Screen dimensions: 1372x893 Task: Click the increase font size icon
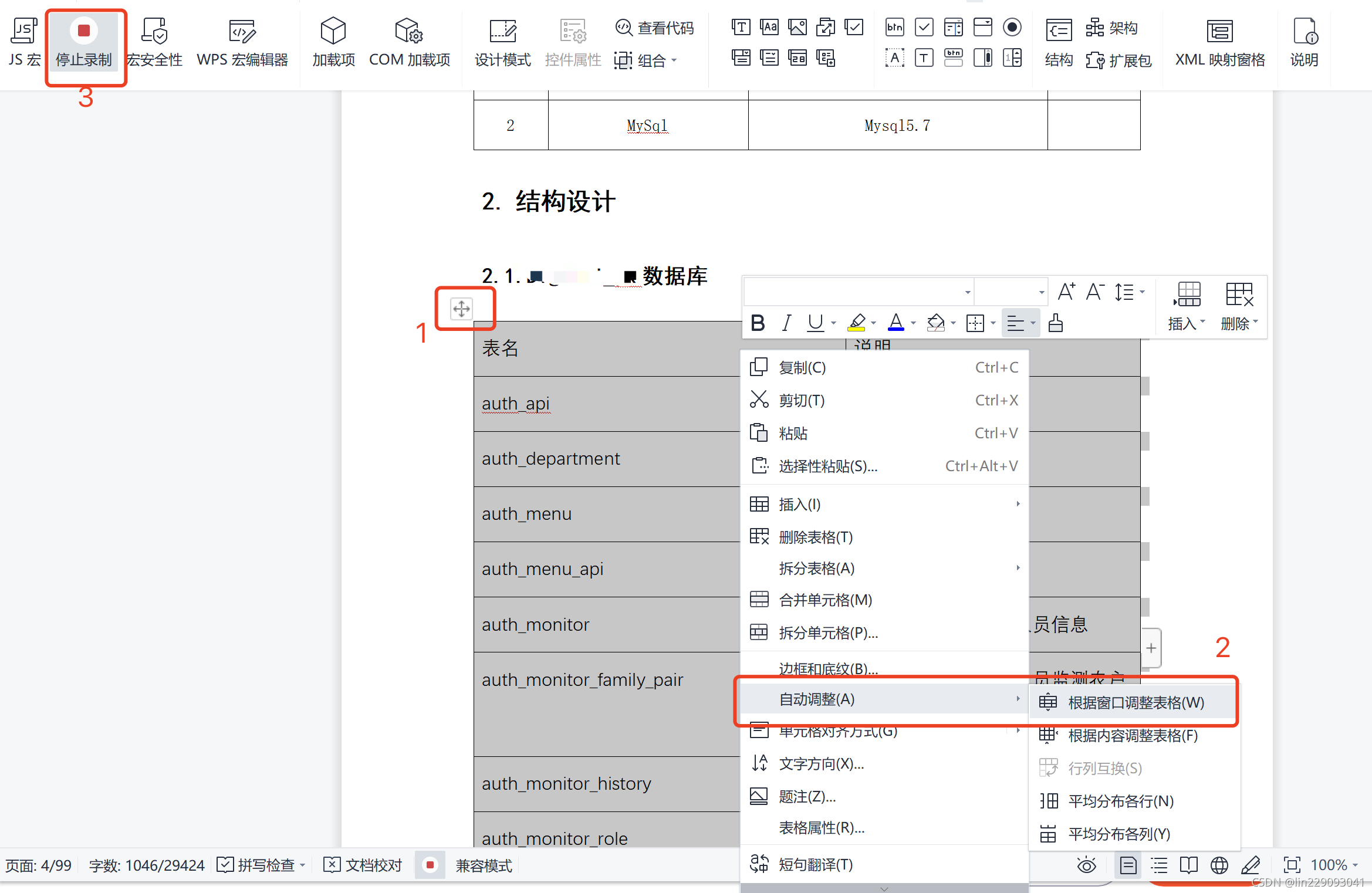coord(1066,292)
